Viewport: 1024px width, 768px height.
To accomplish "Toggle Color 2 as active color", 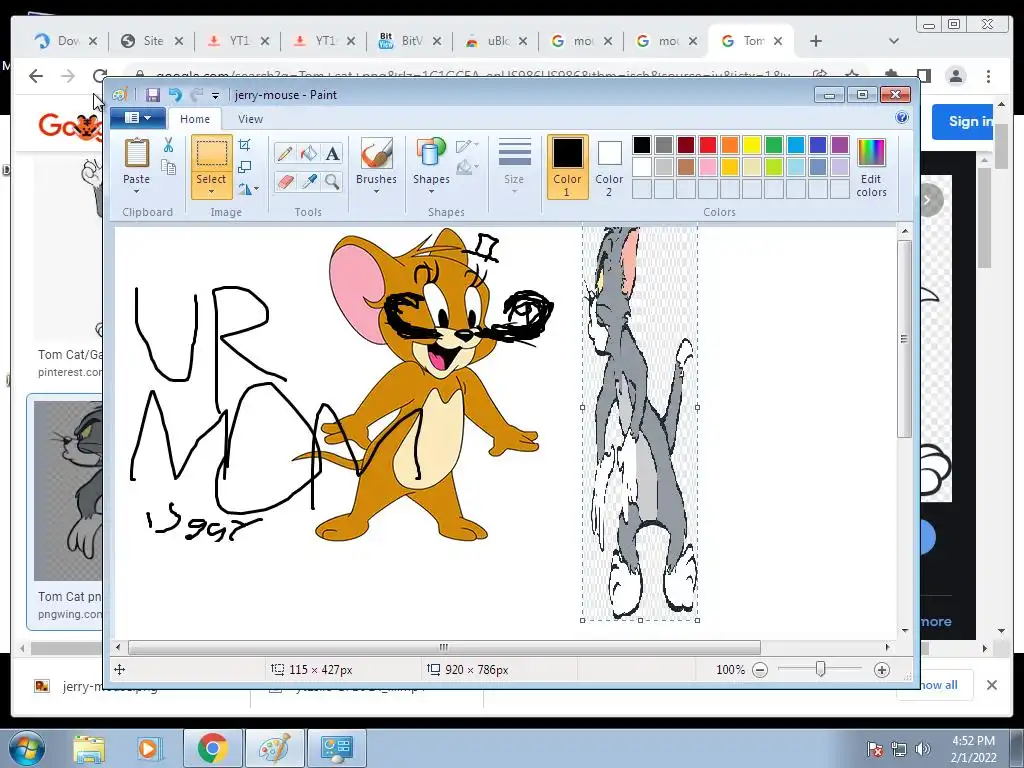I will (609, 167).
